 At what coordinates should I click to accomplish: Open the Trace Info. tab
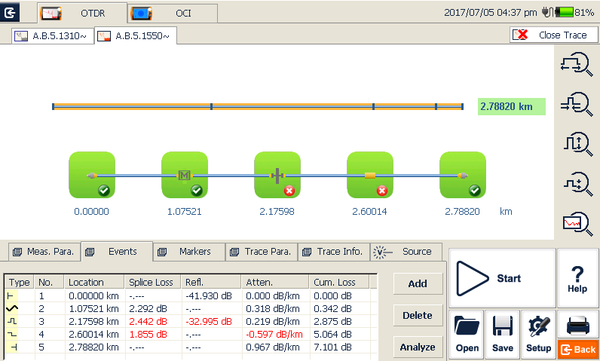tap(334, 252)
